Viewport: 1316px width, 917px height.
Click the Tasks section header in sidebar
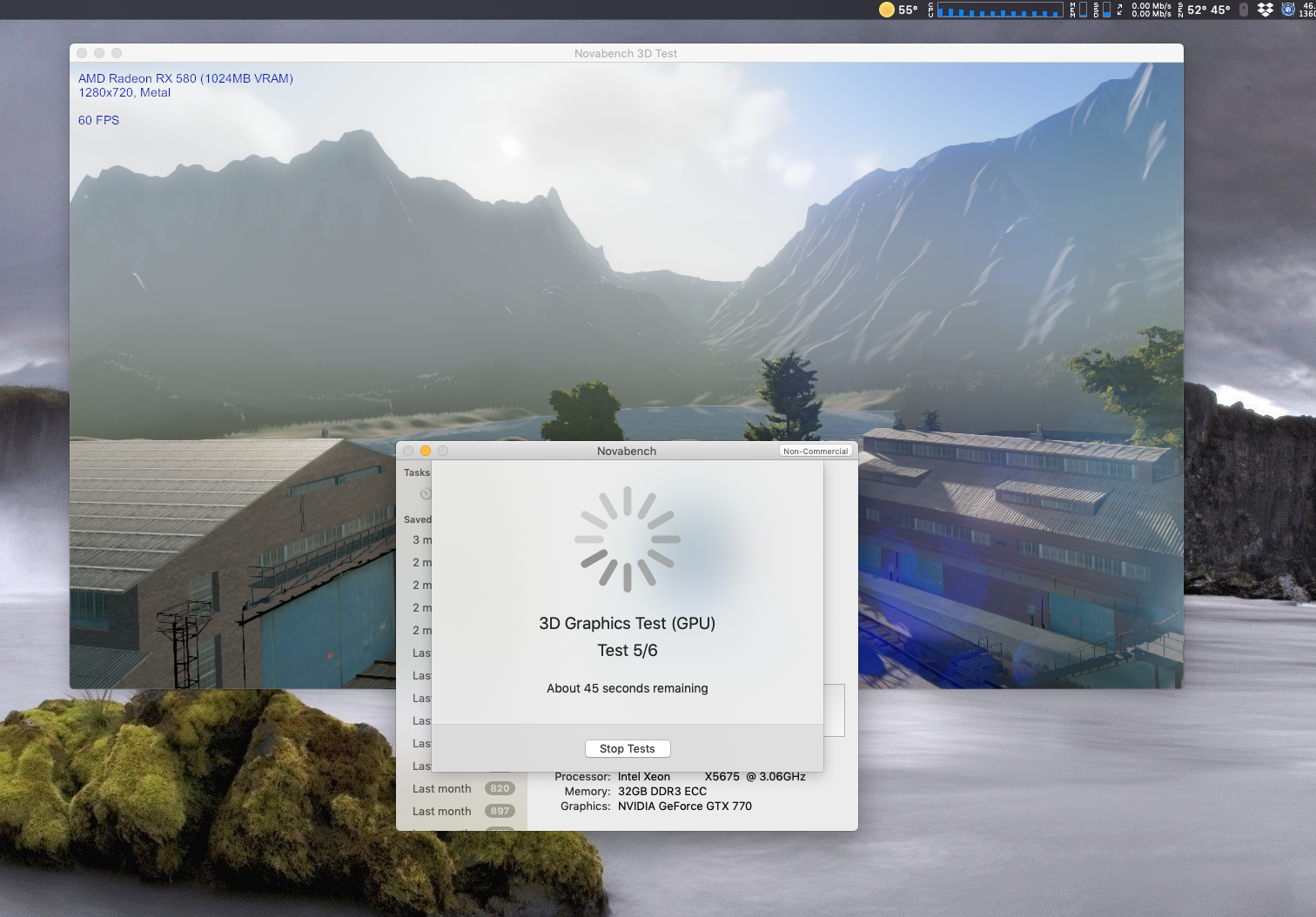click(x=417, y=472)
